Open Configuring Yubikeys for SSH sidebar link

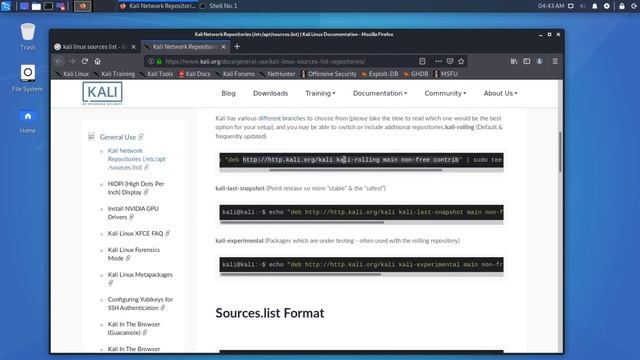pos(140,304)
